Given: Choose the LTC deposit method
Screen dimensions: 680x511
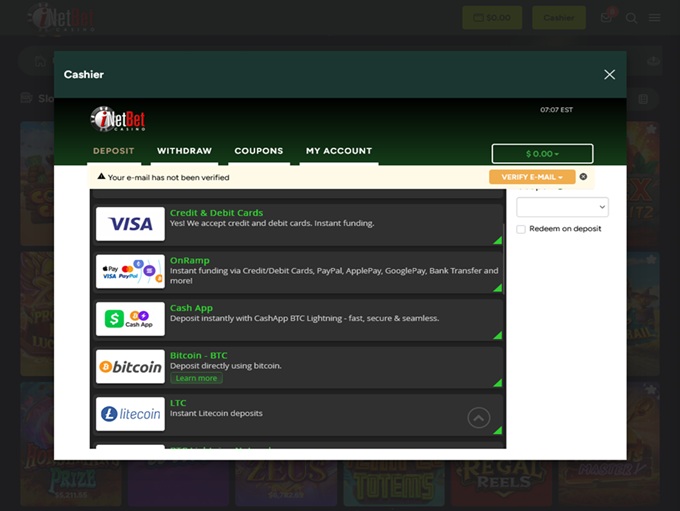Looking at the screenshot, I should click(x=297, y=415).
